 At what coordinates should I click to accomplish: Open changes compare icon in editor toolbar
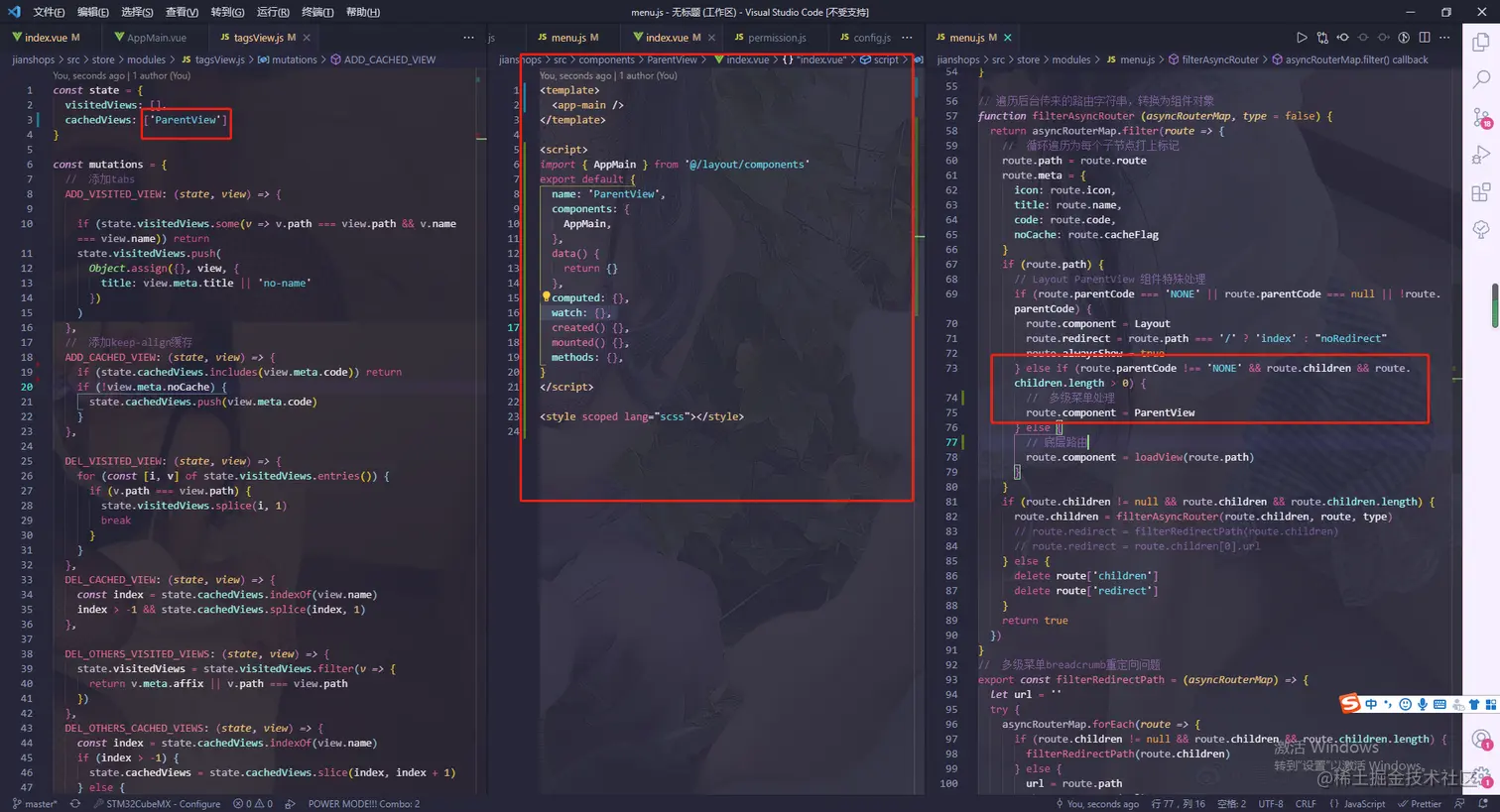pos(1322,38)
